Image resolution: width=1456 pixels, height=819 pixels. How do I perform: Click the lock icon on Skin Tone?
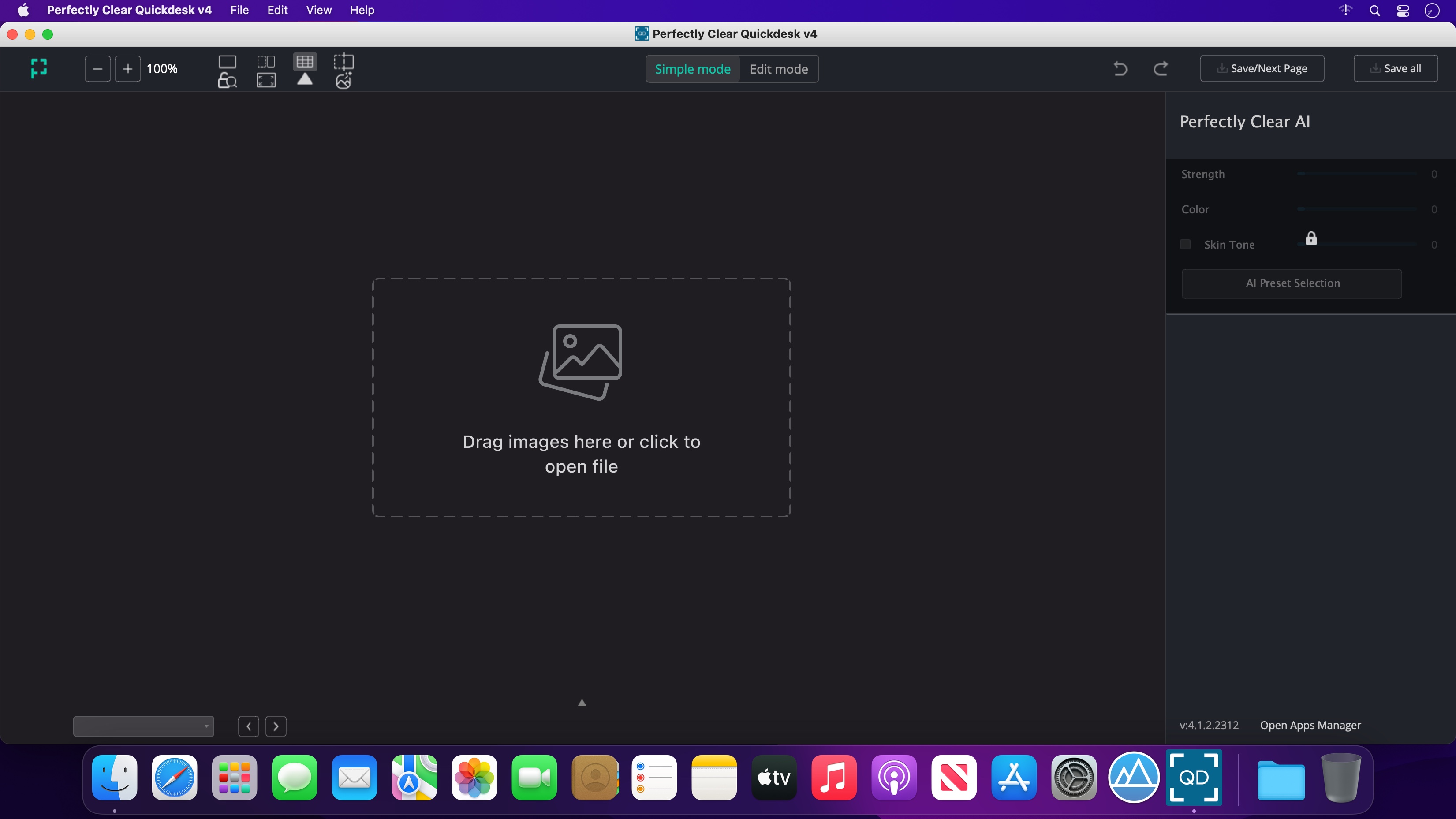pyautogui.click(x=1311, y=238)
